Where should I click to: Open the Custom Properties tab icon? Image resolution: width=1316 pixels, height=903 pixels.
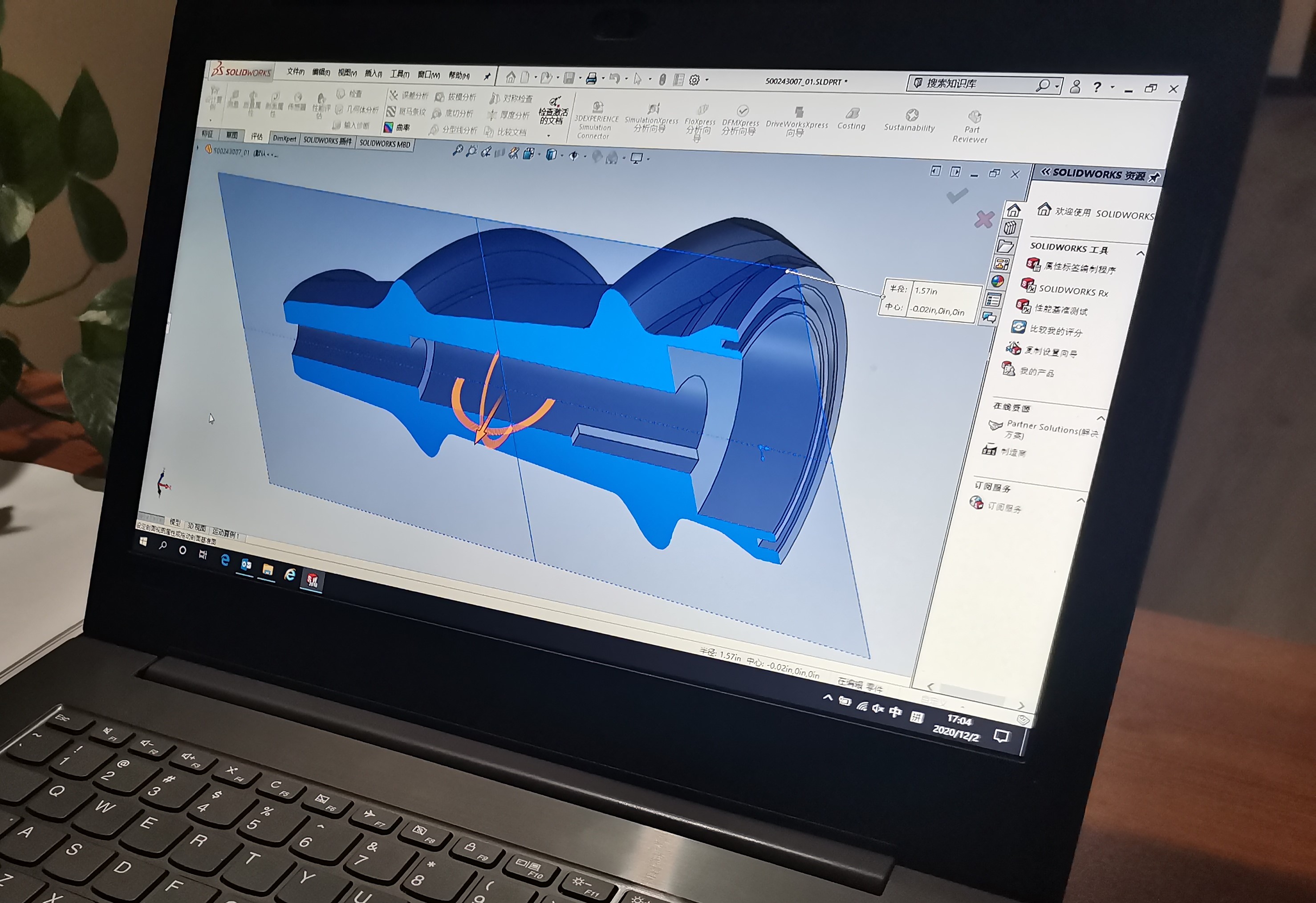tap(993, 299)
